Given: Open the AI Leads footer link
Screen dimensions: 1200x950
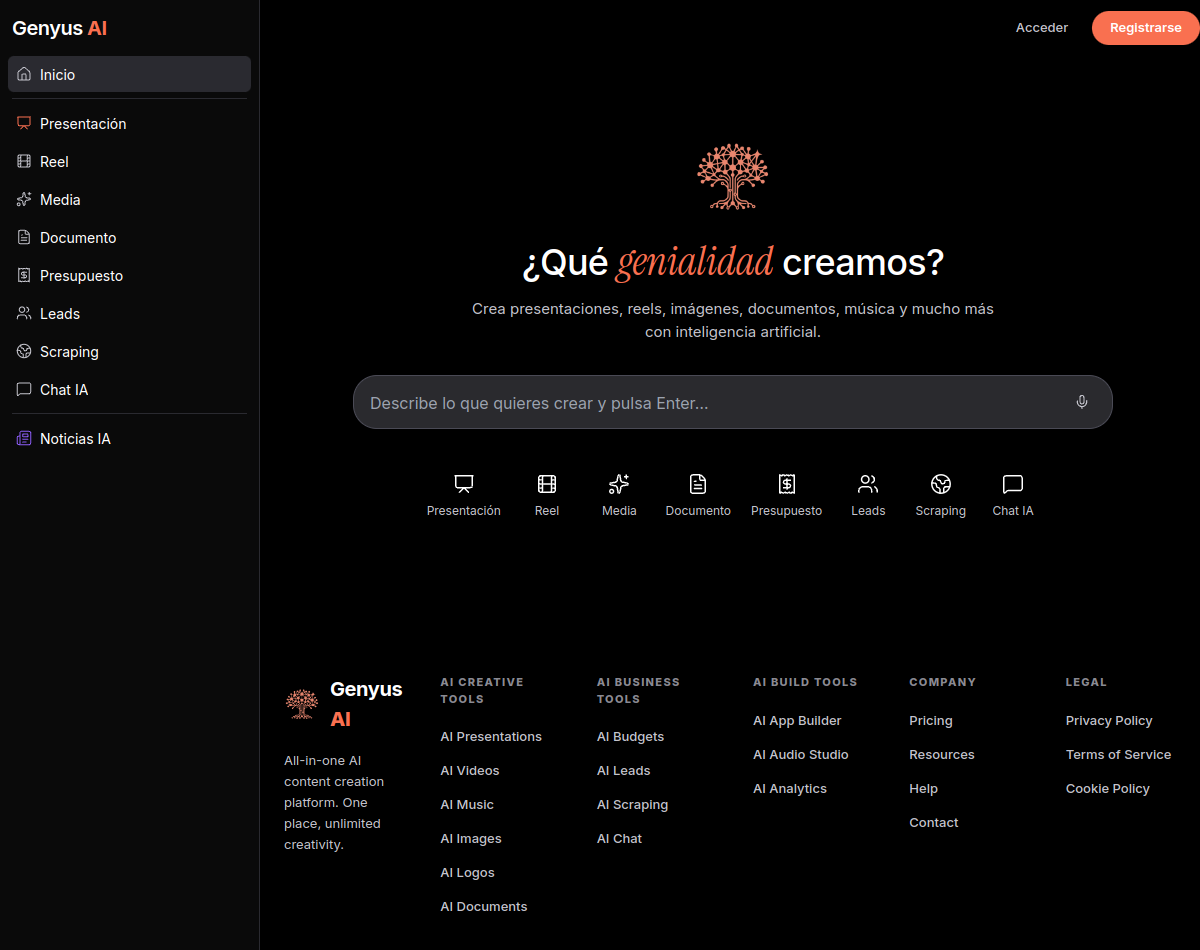Looking at the screenshot, I should (x=624, y=771).
